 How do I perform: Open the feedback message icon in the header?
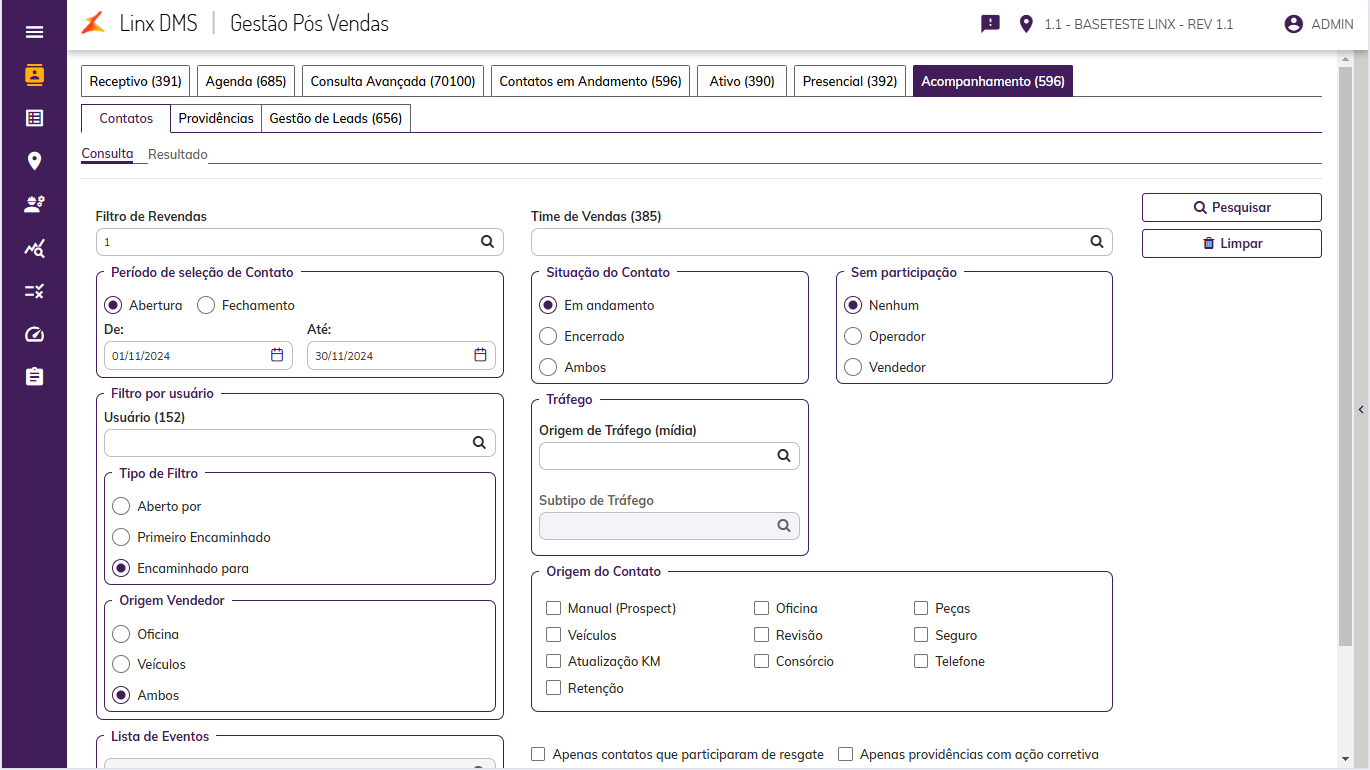click(990, 24)
